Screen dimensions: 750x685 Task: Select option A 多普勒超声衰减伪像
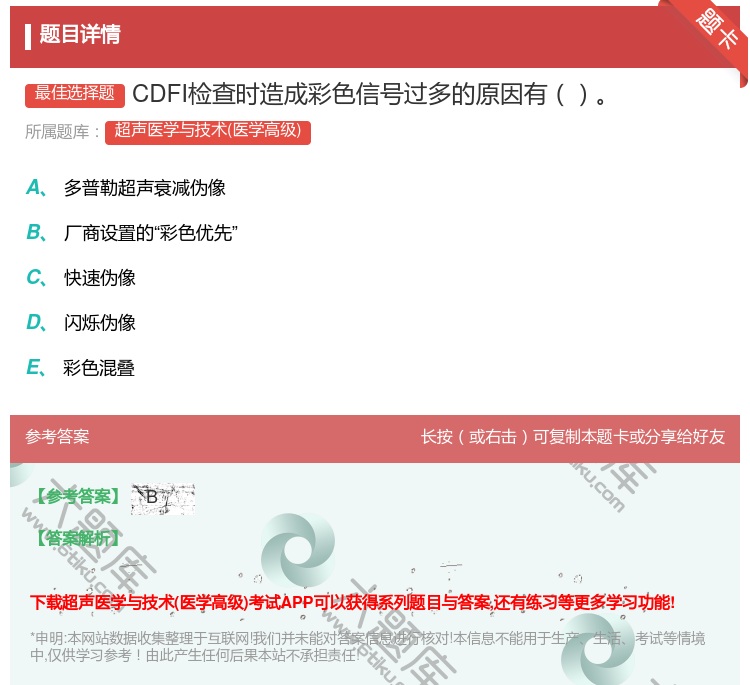click(126, 188)
